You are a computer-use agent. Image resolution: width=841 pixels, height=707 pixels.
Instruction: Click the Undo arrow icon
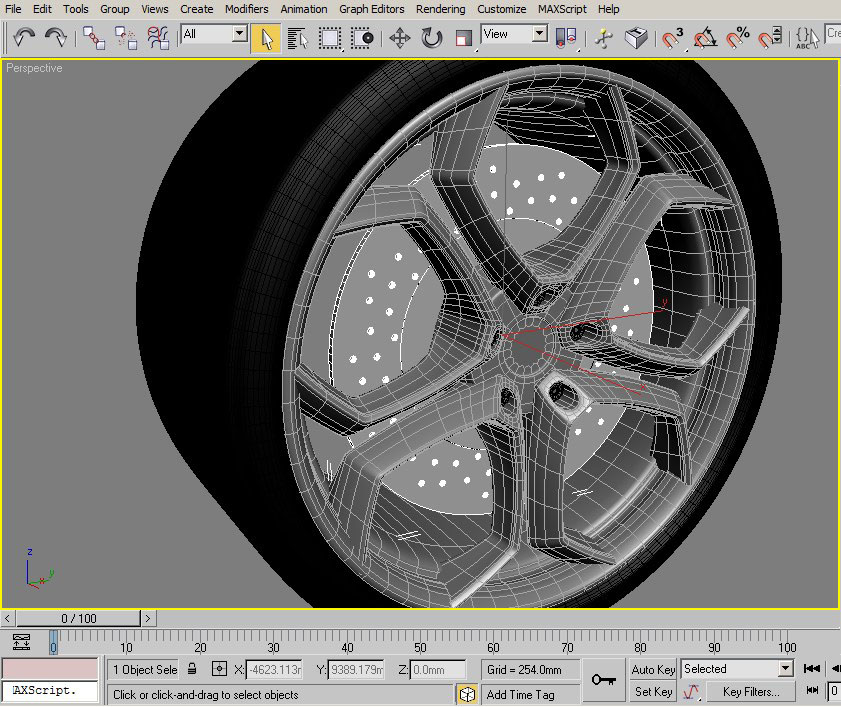click(x=24, y=38)
